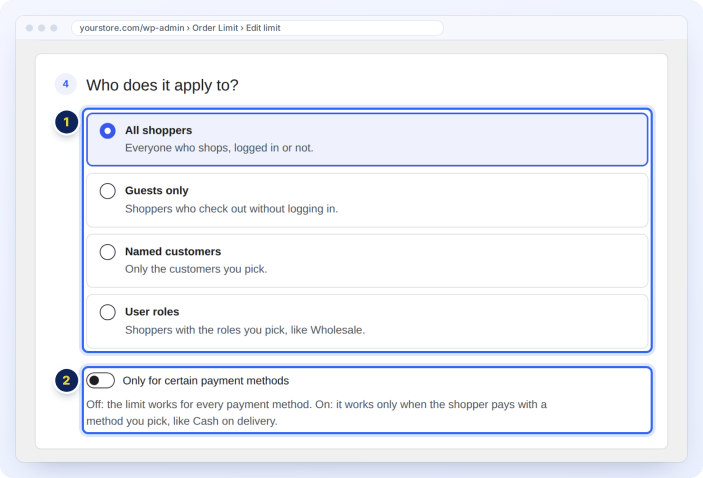Click the 'All shoppers' bold label
The image size is (703, 478).
click(x=158, y=130)
